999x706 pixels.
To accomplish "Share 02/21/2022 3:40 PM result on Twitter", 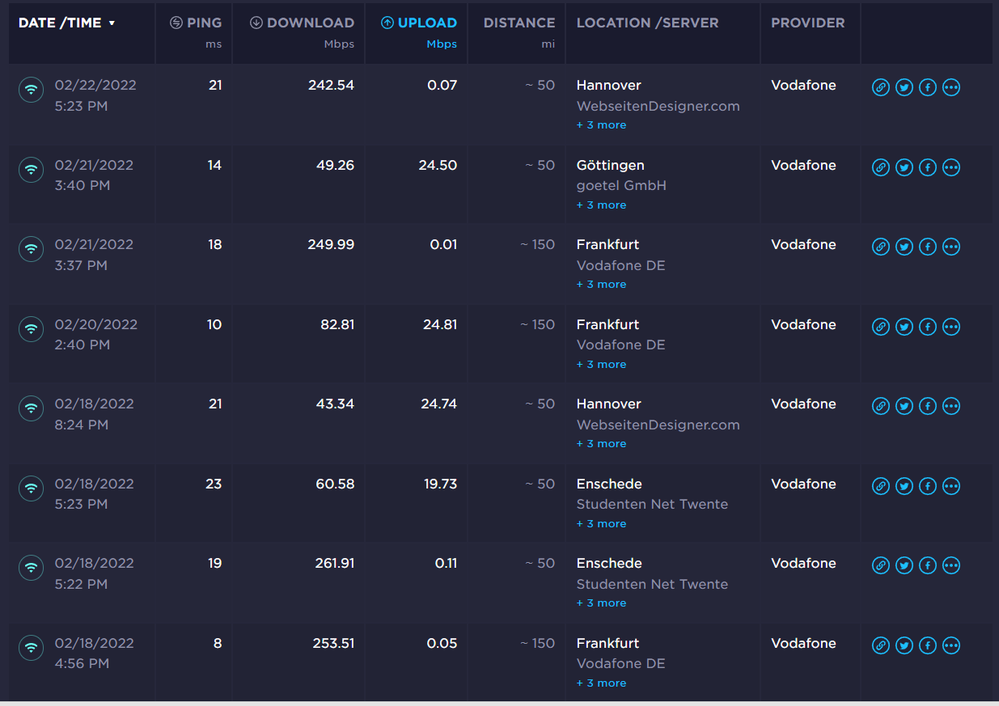I will (x=904, y=168).
